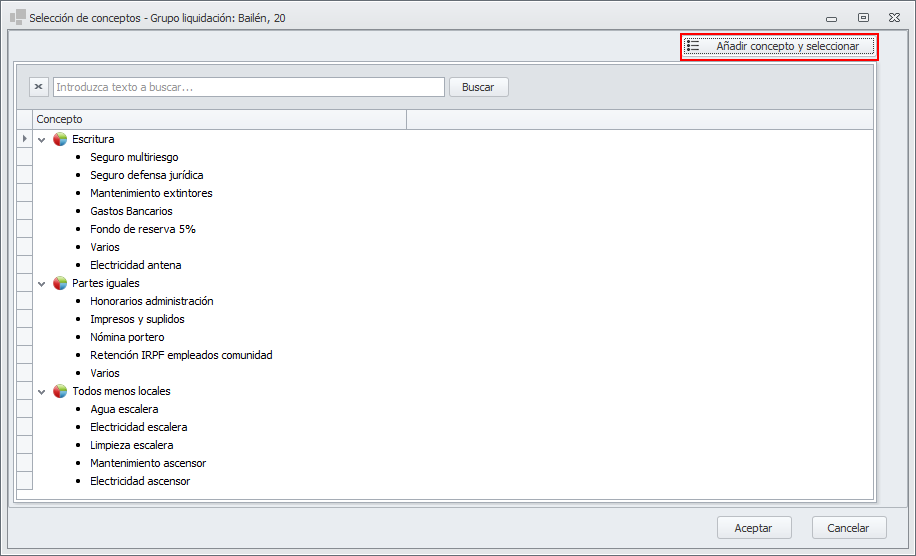Viewport: 916px width, 556px height.
Task: Select Electricidad ascensor concept
Action: coord(140,481)
